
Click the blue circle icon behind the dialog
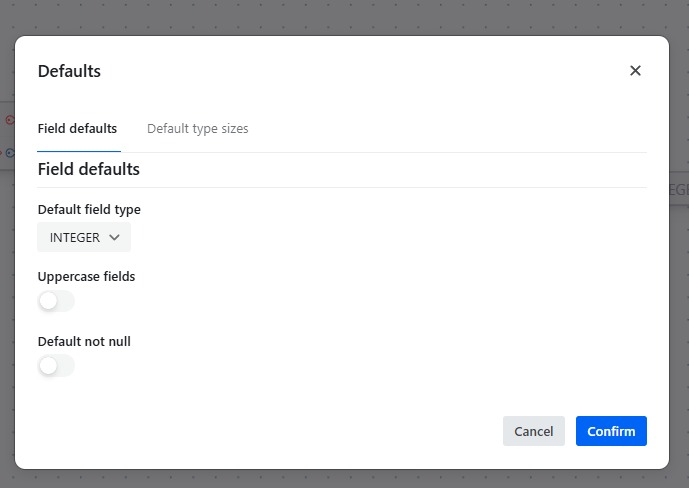pyautogui.click(x=9, y=153)
